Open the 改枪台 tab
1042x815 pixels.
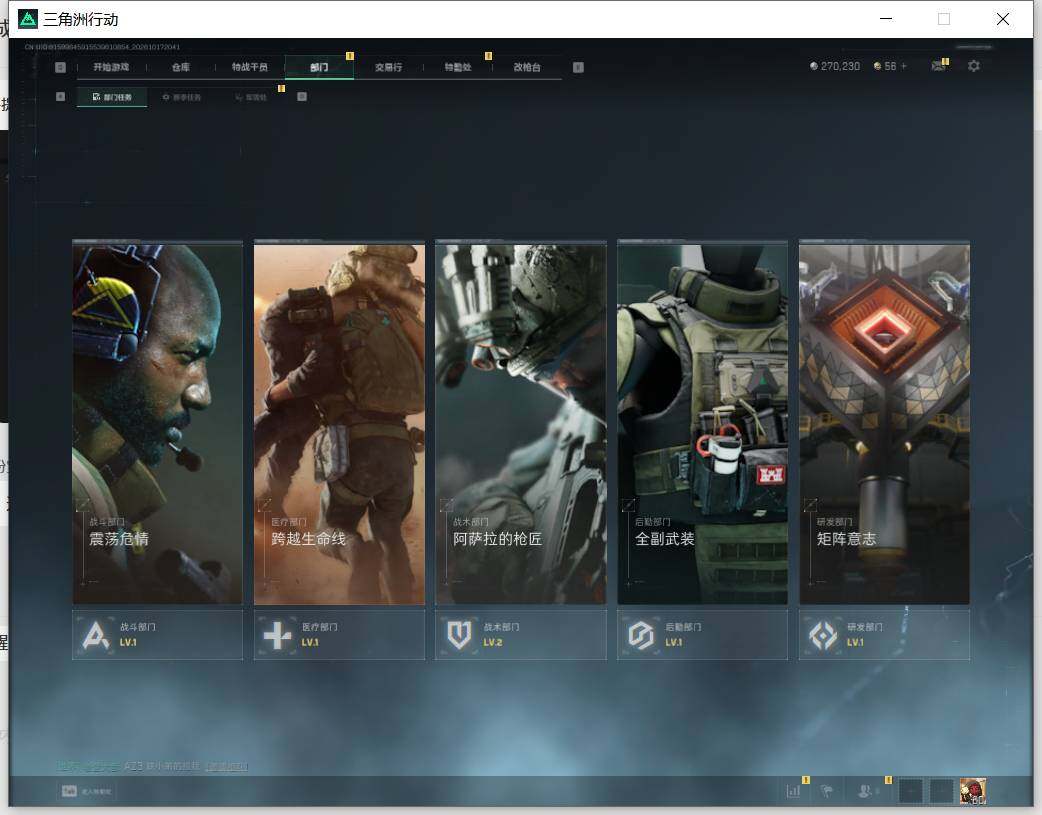527,67
